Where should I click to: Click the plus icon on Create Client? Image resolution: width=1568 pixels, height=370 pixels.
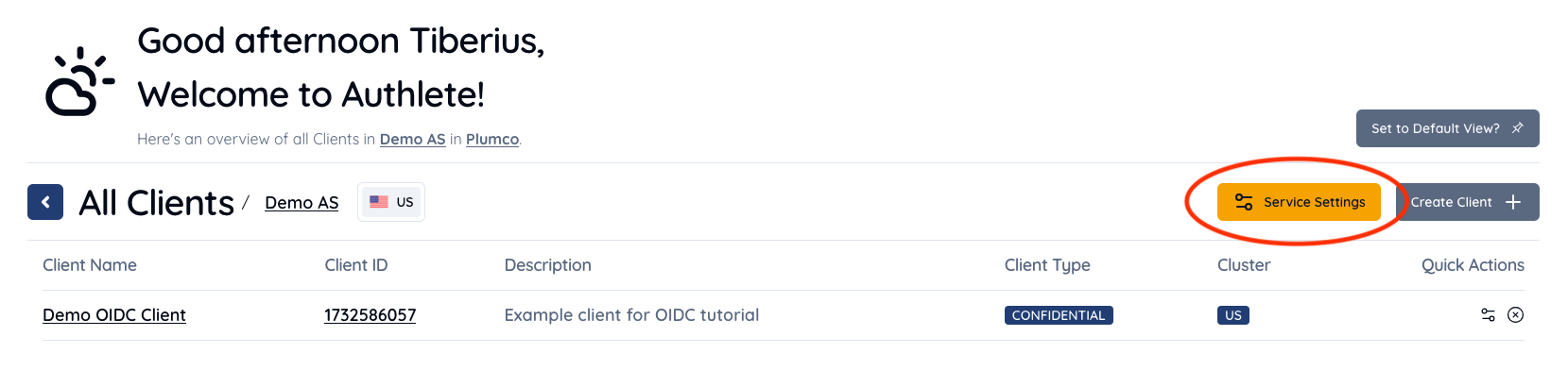(1513, 202)
